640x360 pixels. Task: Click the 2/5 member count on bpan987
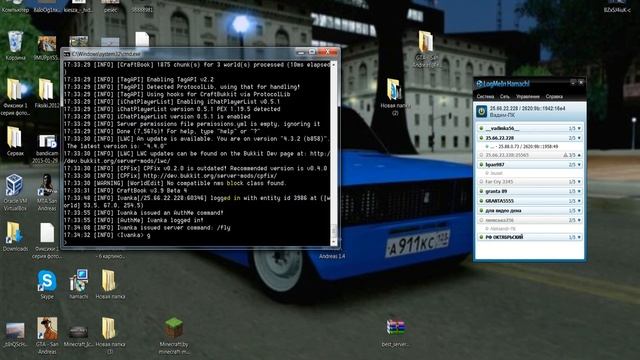pos(572,165)
